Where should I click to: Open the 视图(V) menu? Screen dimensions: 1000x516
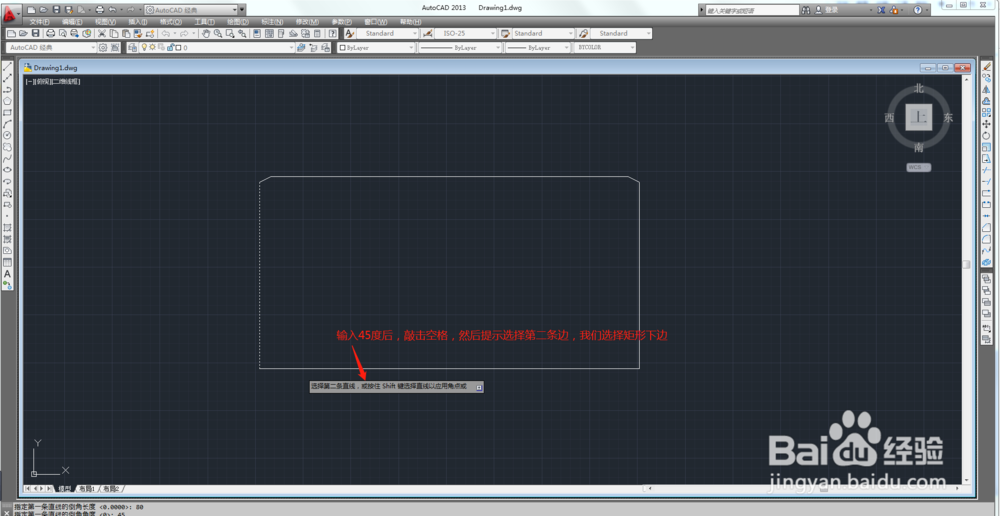[x=105, y=22]
